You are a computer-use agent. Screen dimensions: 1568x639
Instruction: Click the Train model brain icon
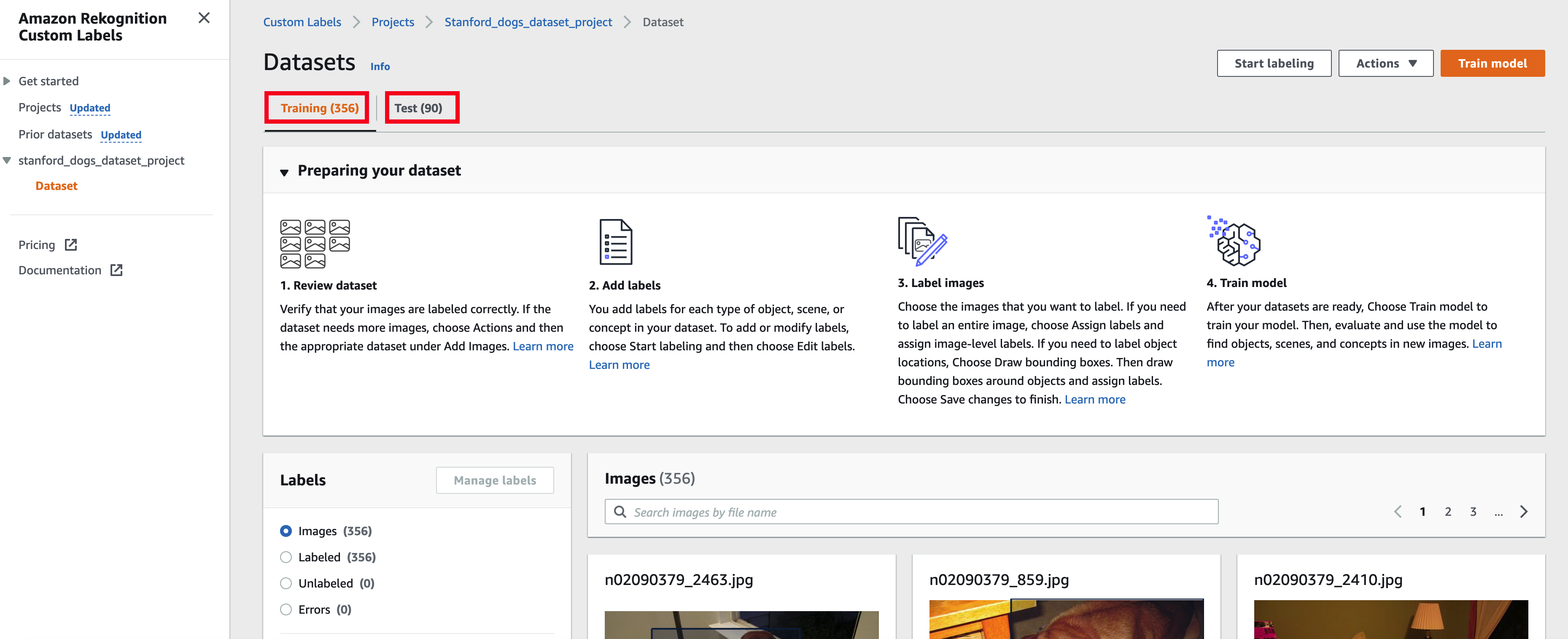coord(1234,241)
